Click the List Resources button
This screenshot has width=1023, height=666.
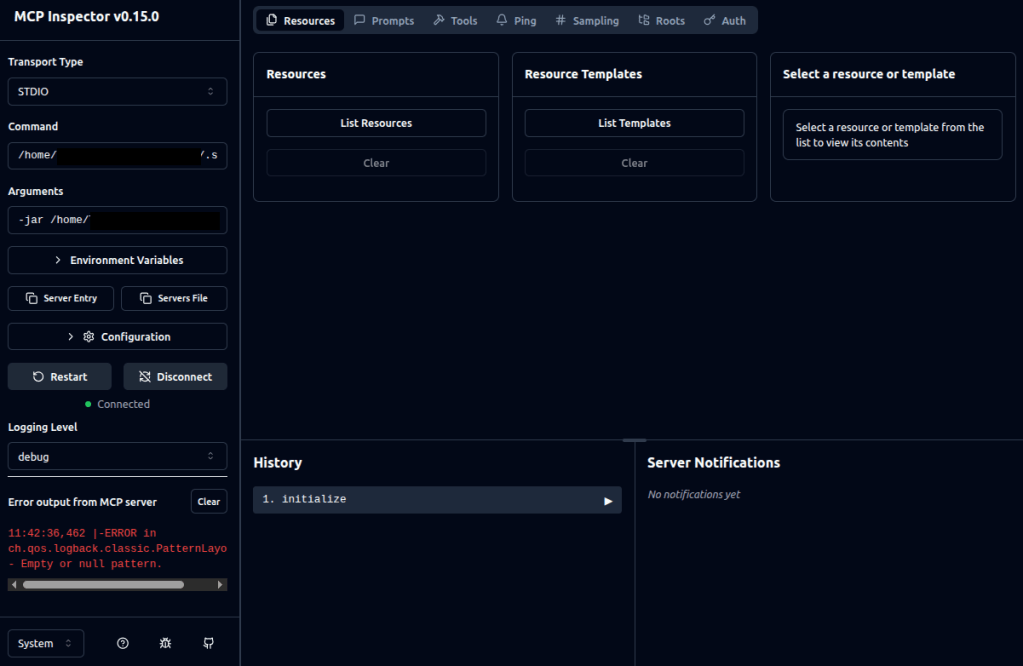[x=376, y=123]
